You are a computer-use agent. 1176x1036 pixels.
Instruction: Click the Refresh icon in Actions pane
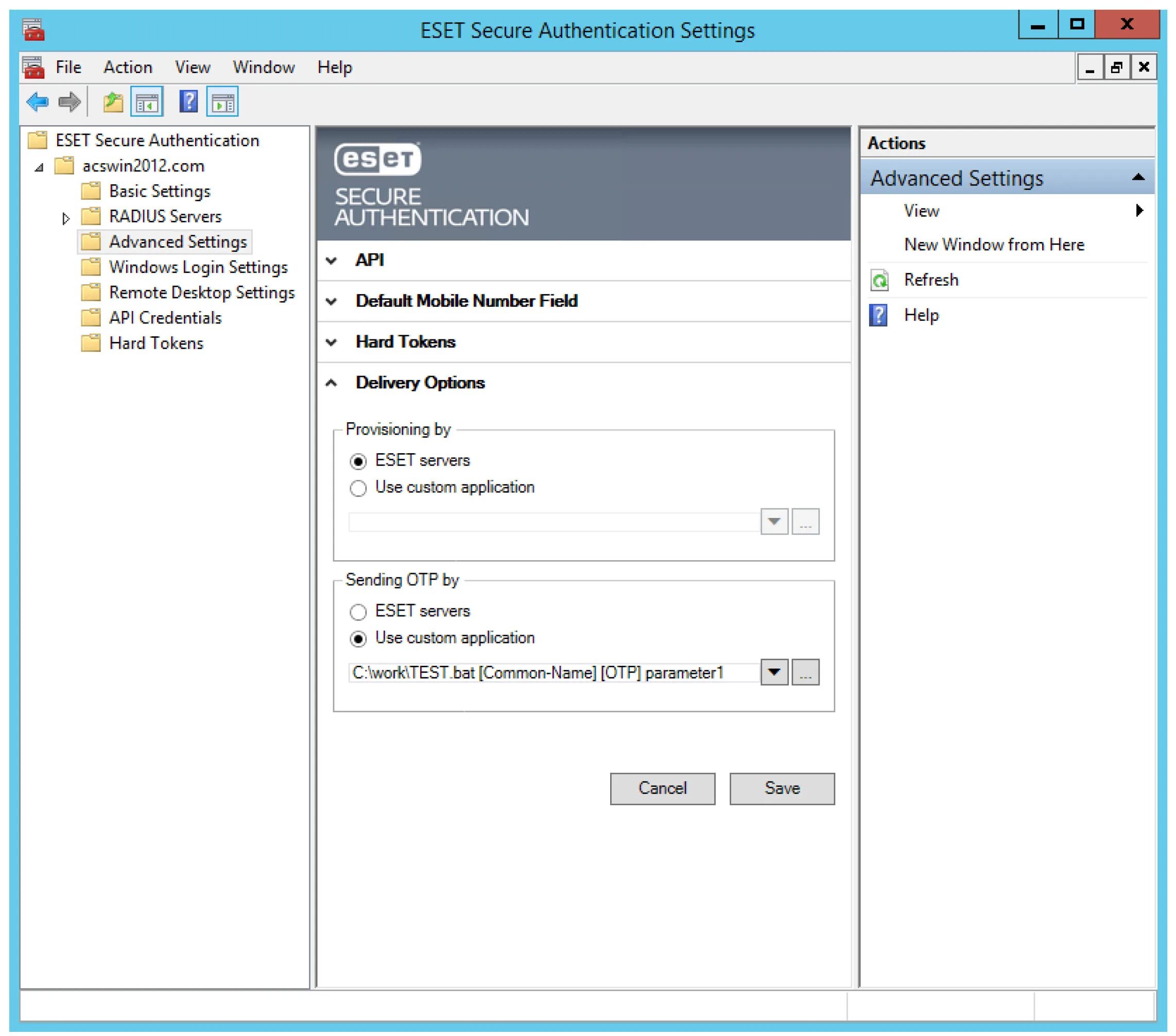tap(879, 281)
